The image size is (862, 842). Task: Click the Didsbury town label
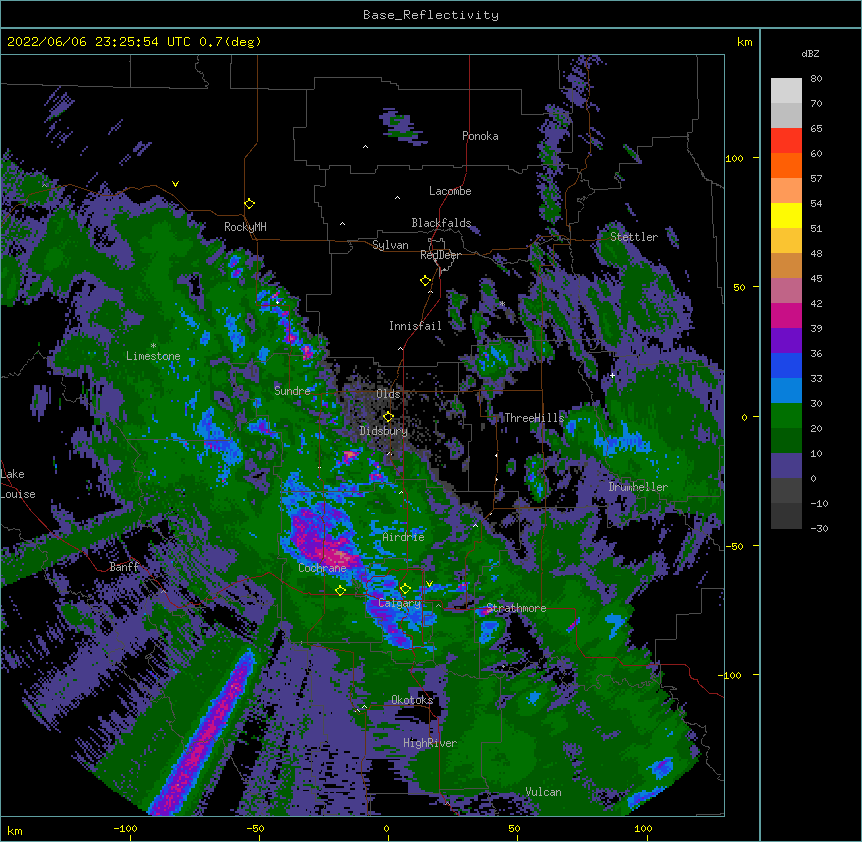383,431
